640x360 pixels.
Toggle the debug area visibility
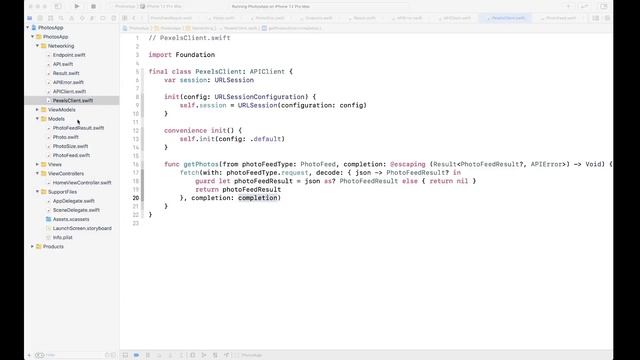tap(125, 355)
